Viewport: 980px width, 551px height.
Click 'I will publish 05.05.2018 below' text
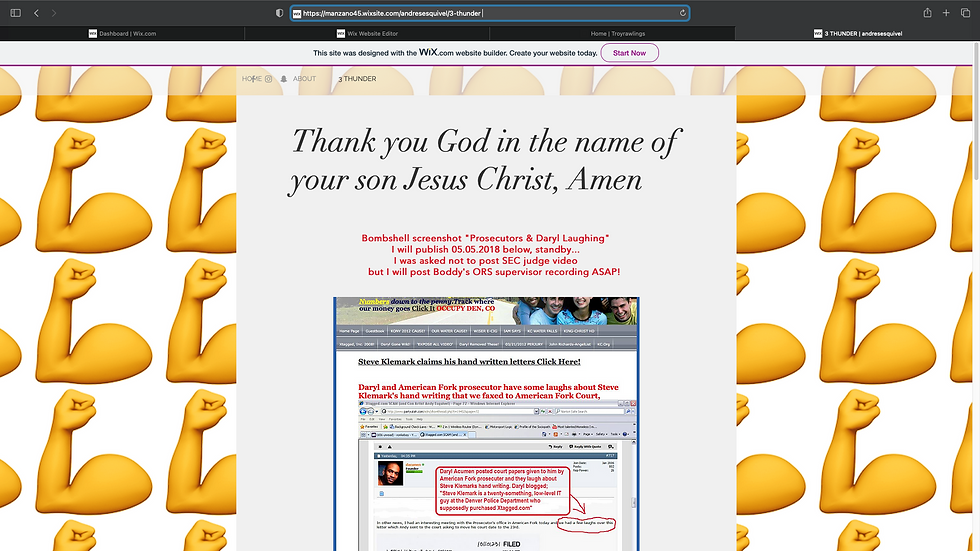(x=486, y=249)
